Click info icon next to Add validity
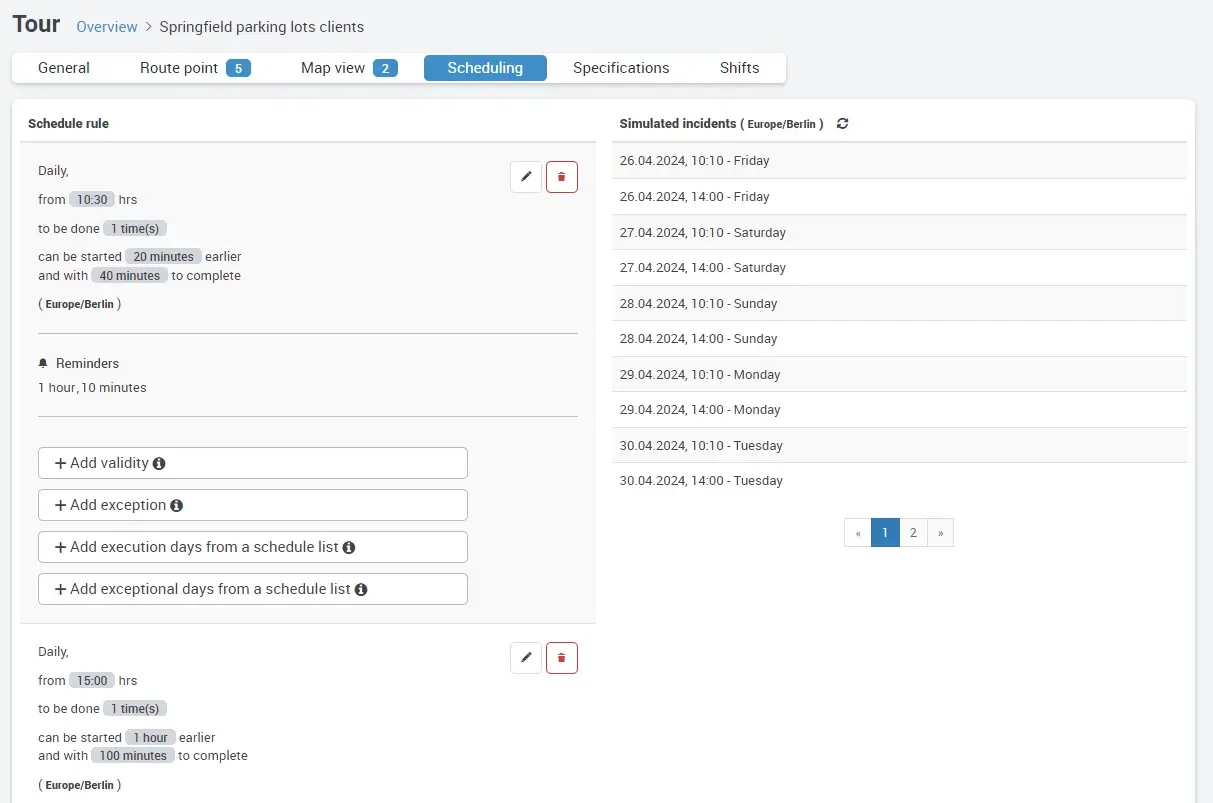This screenshot has width=1213, height=803. (x=159, y=464)
